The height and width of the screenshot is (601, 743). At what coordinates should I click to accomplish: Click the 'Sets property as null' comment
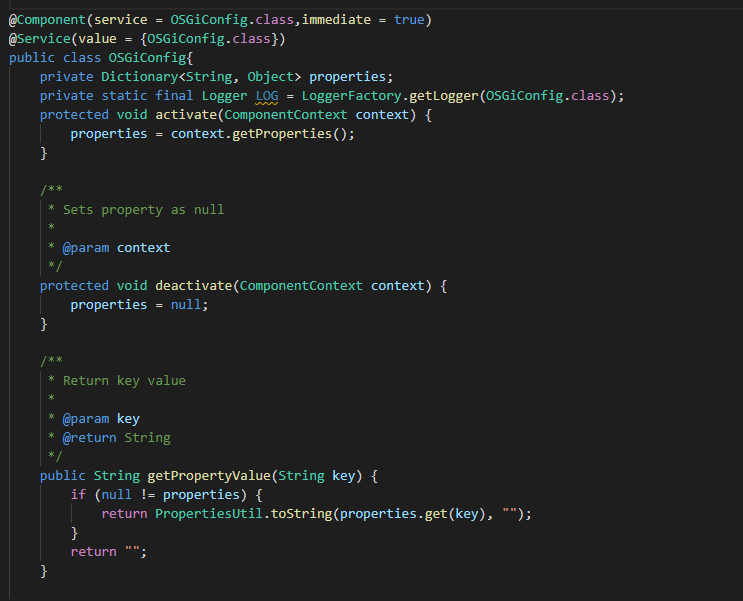[143, 210]
